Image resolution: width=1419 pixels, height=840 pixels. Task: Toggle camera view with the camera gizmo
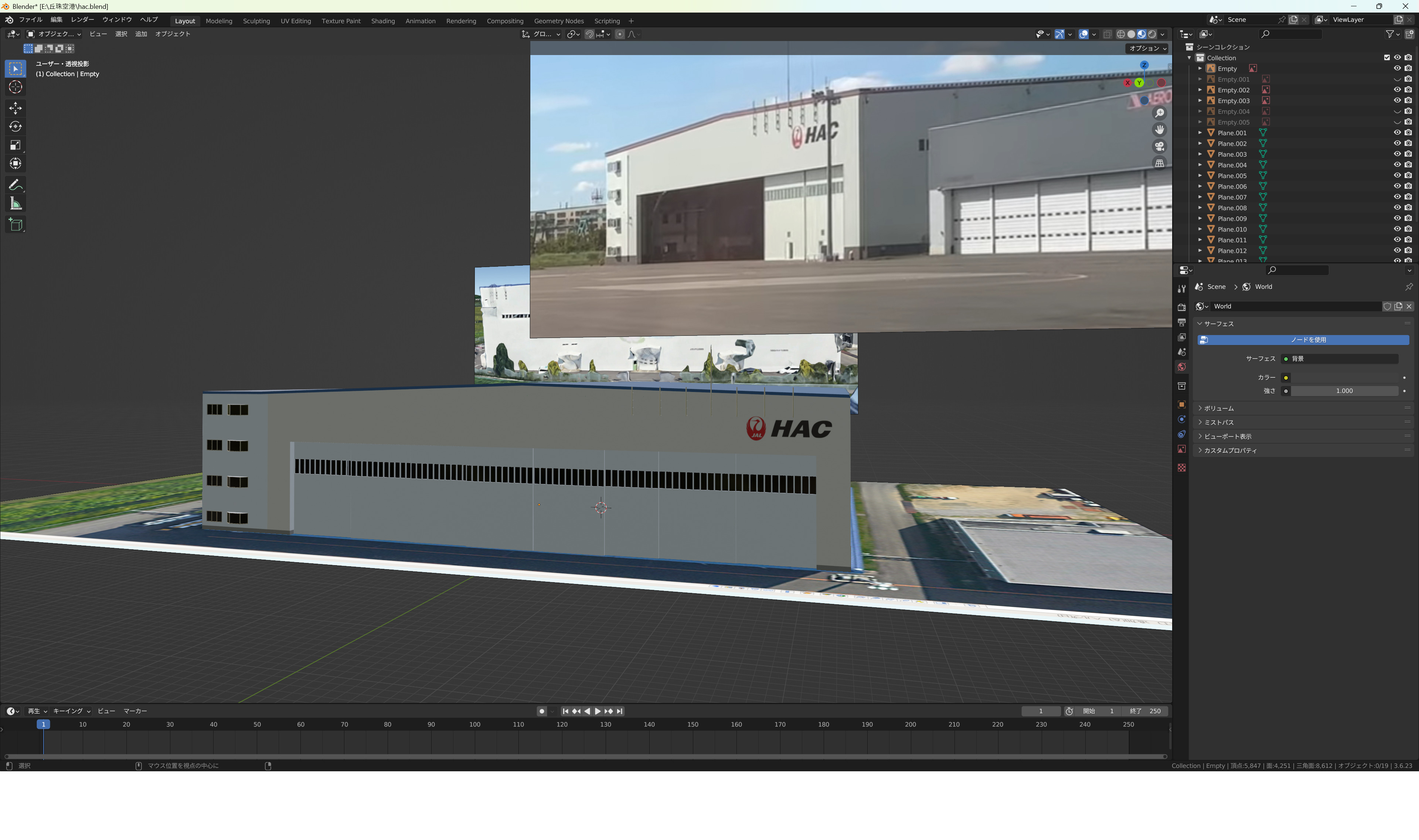point(1160,147)
